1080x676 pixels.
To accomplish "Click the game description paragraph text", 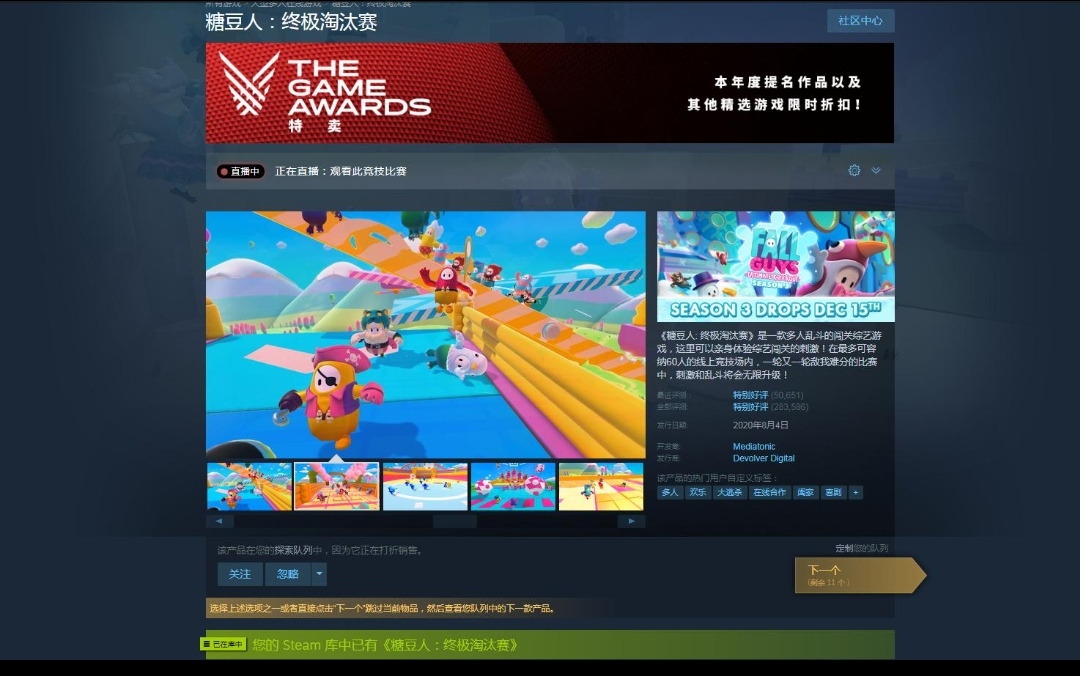I will [769, 355].
